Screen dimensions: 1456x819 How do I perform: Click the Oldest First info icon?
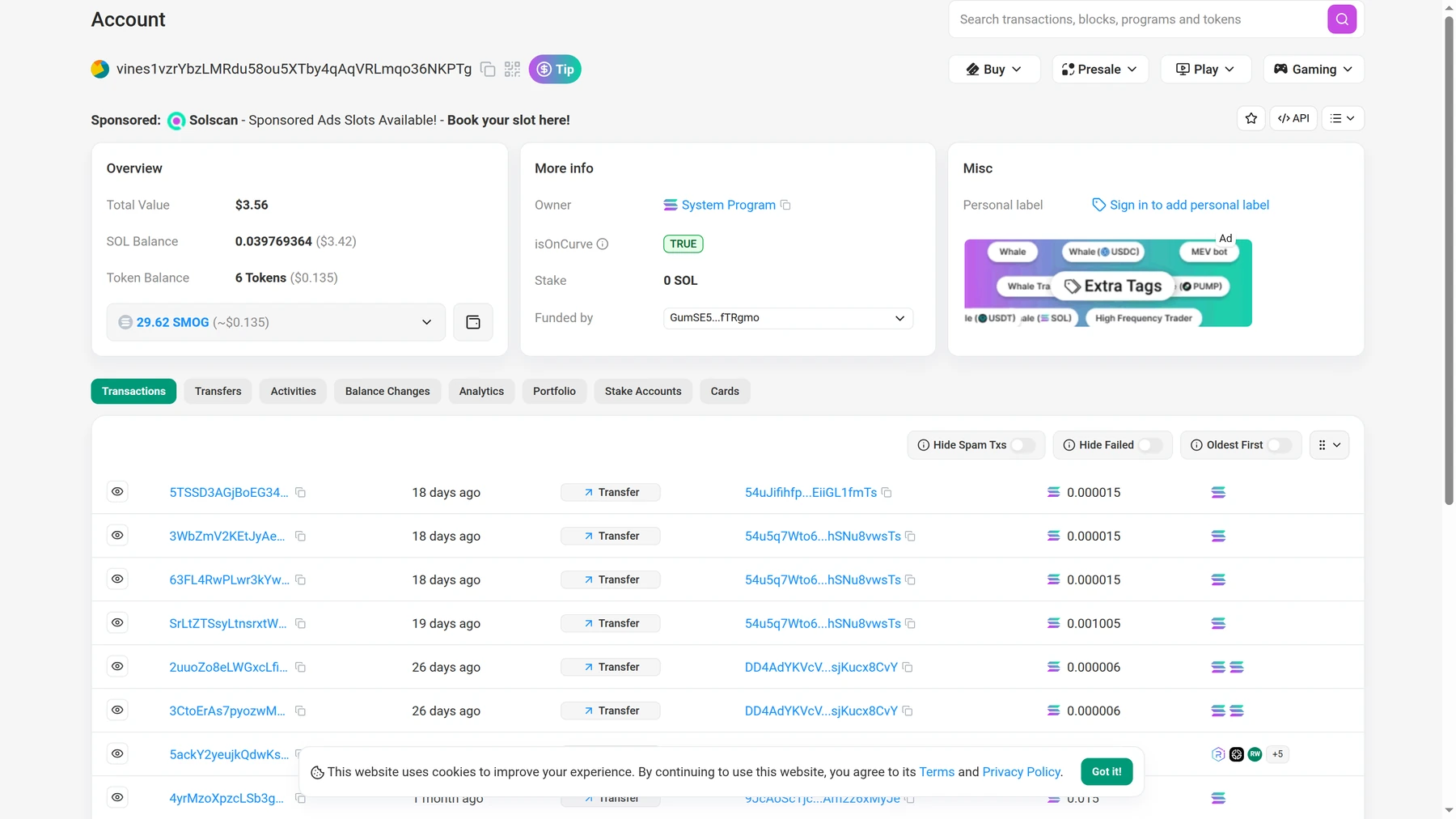[x=1196, y=445]
